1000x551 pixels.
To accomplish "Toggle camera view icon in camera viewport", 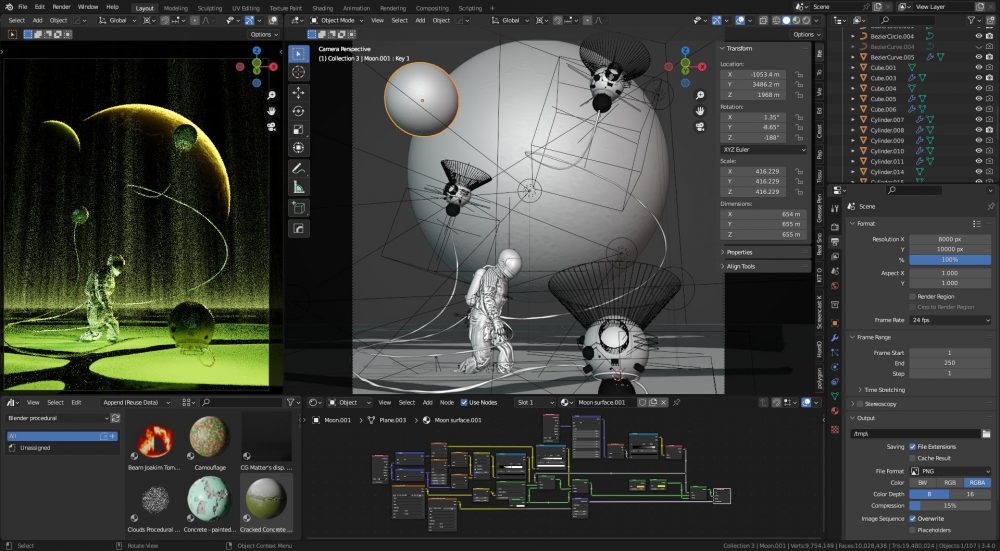I will point(700,126).
